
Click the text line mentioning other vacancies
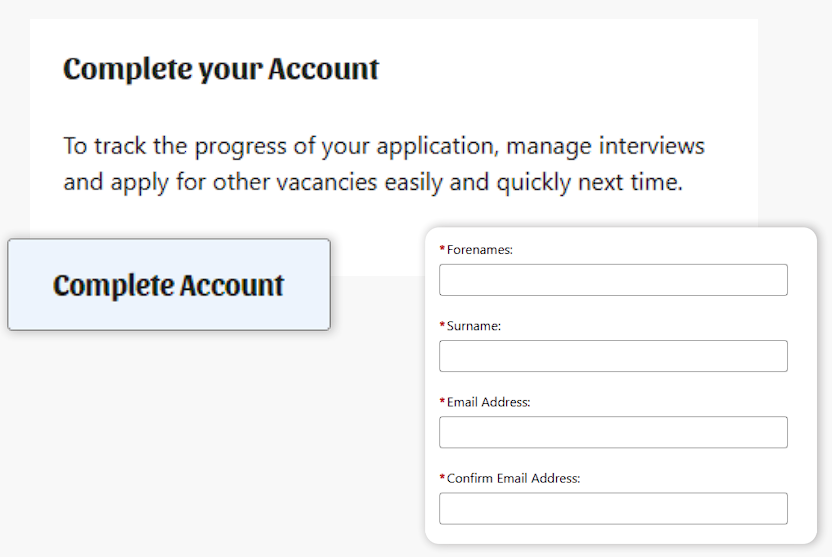tap(373, 182)
